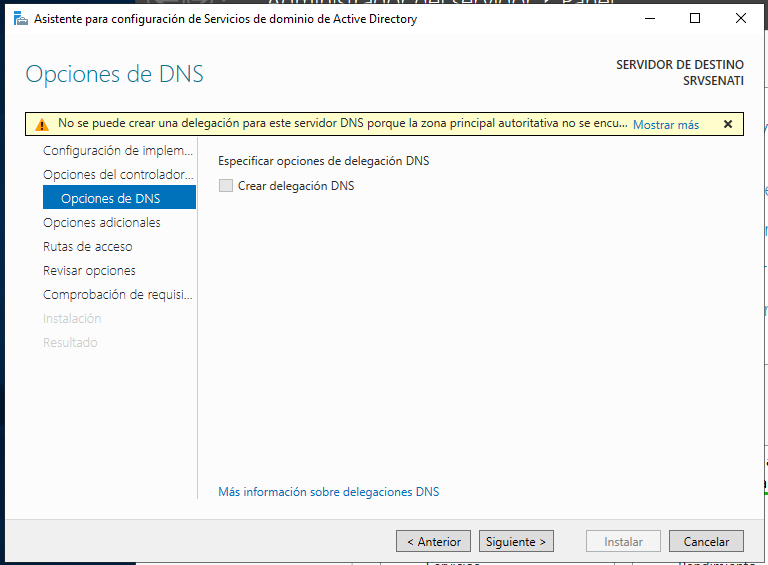The height and width of the screenshot is (565, 768).
Task: Select the Configuración de implementación step
Action: pos(118,150)
